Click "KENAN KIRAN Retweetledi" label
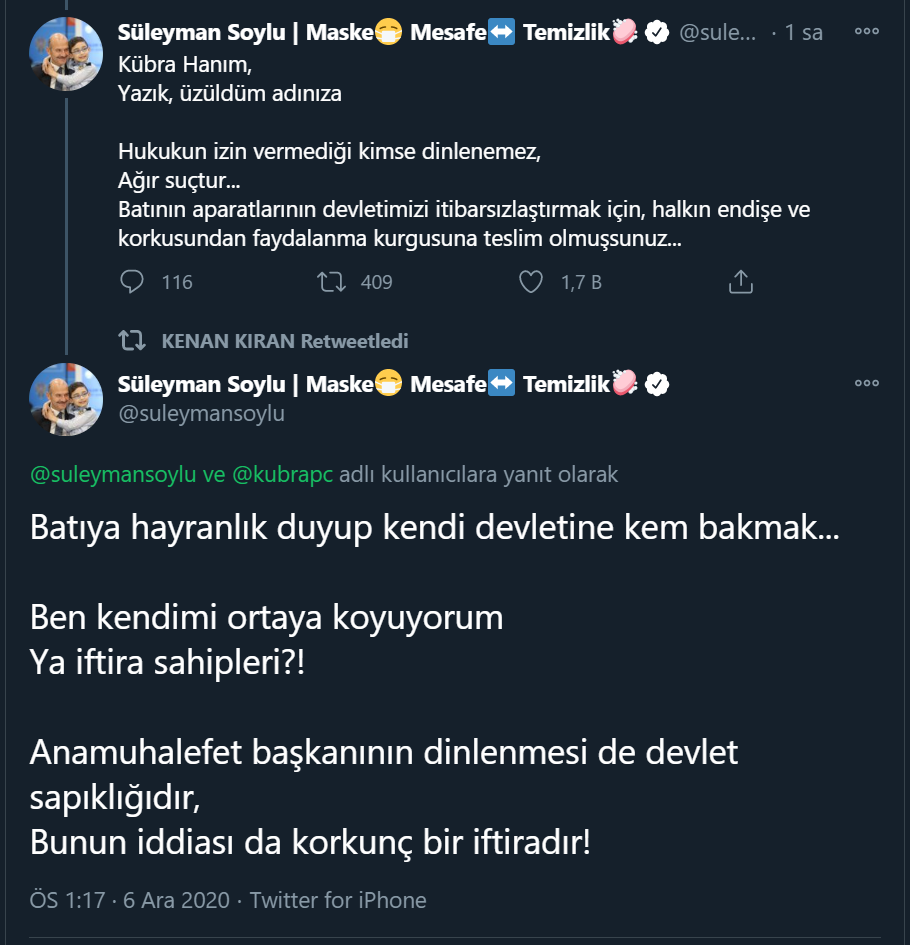Image resolution: width=910 pixels, height=945 pixels. (x=285, y=341)
